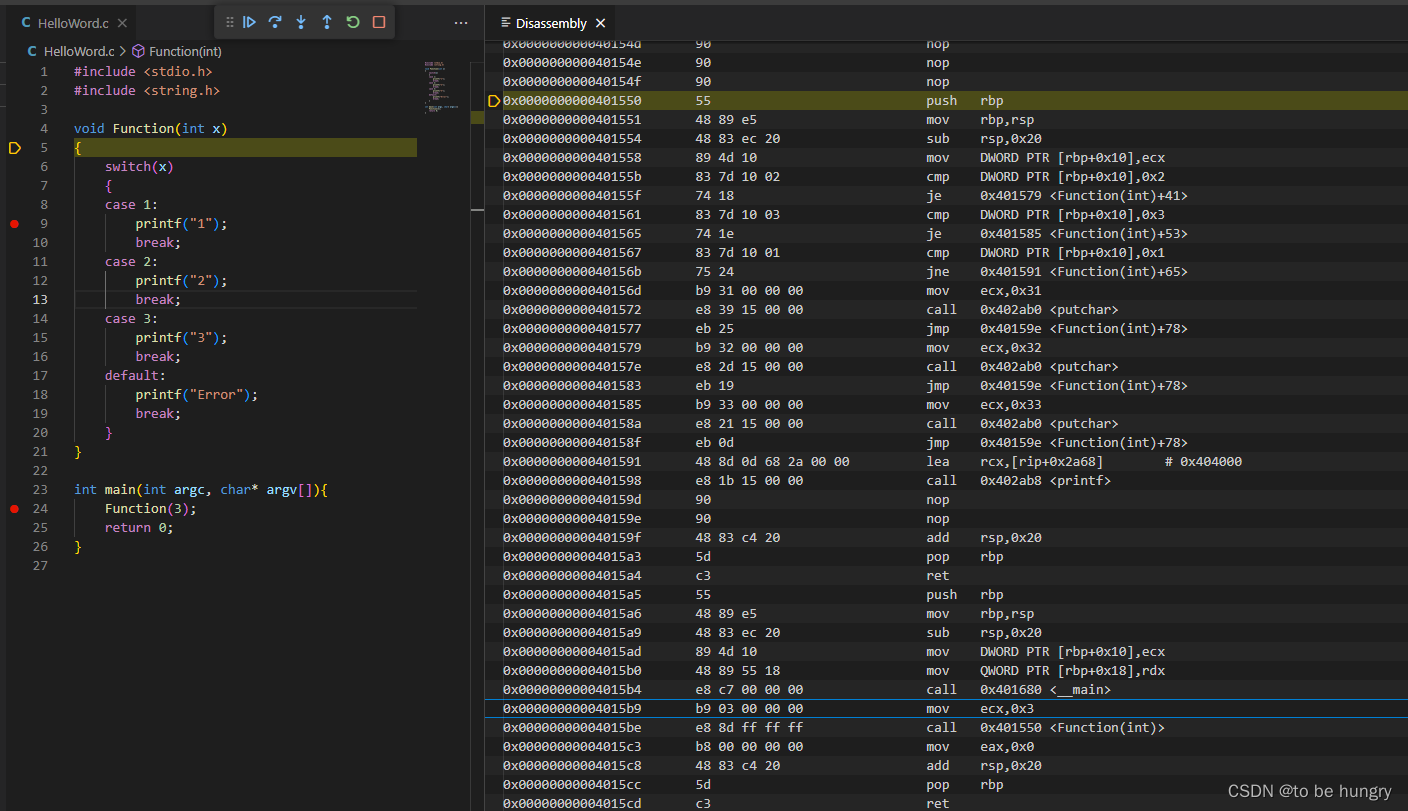
Task: Click the 'Function(3);' call
Action: coord(151,509)
